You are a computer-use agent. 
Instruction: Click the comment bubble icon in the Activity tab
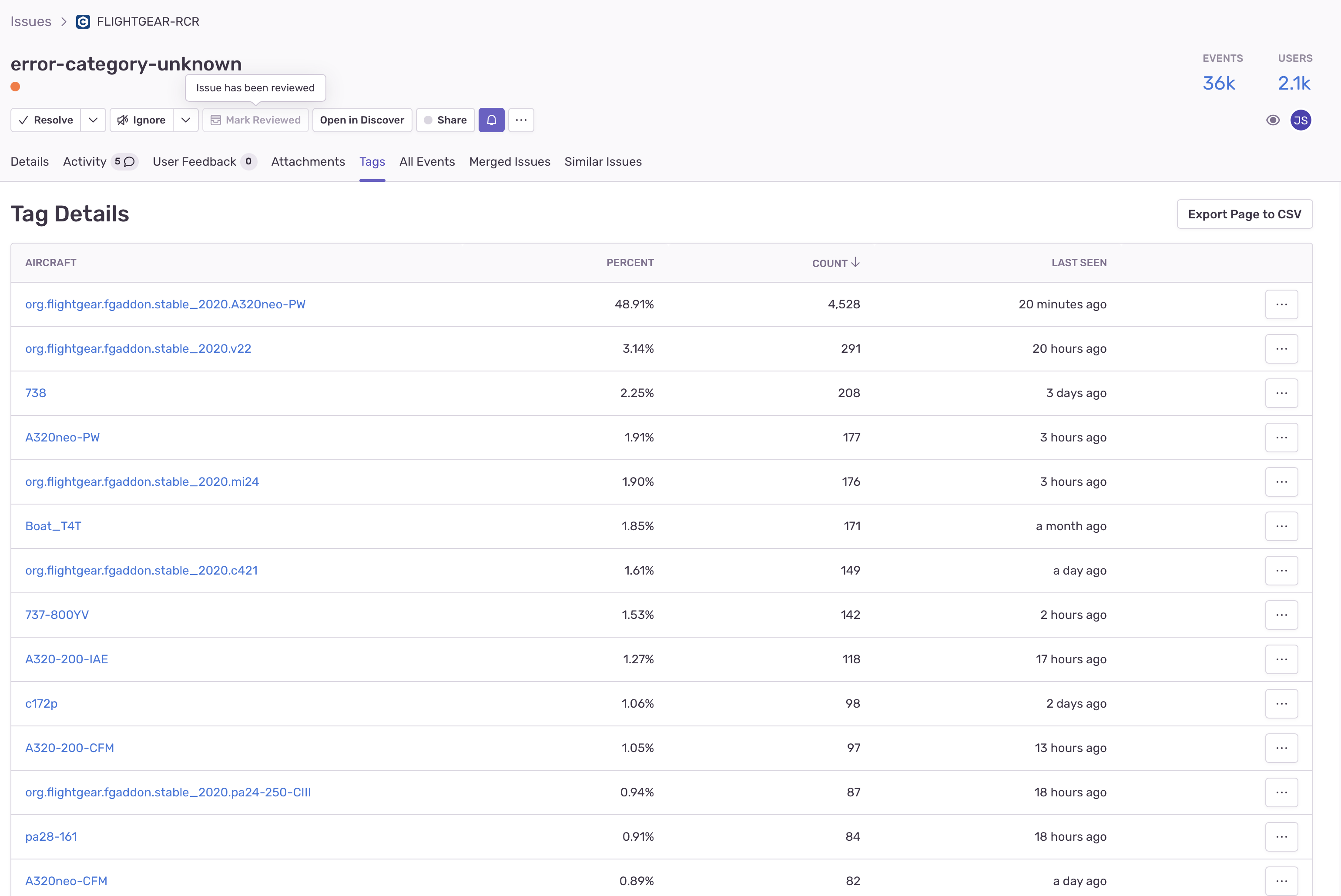[x=130, y=162]
